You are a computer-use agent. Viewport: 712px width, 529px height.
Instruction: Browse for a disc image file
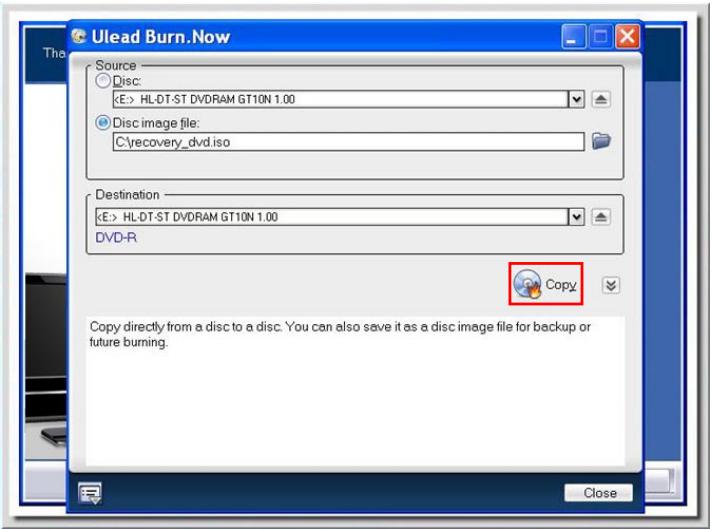(x=601, y=141)
